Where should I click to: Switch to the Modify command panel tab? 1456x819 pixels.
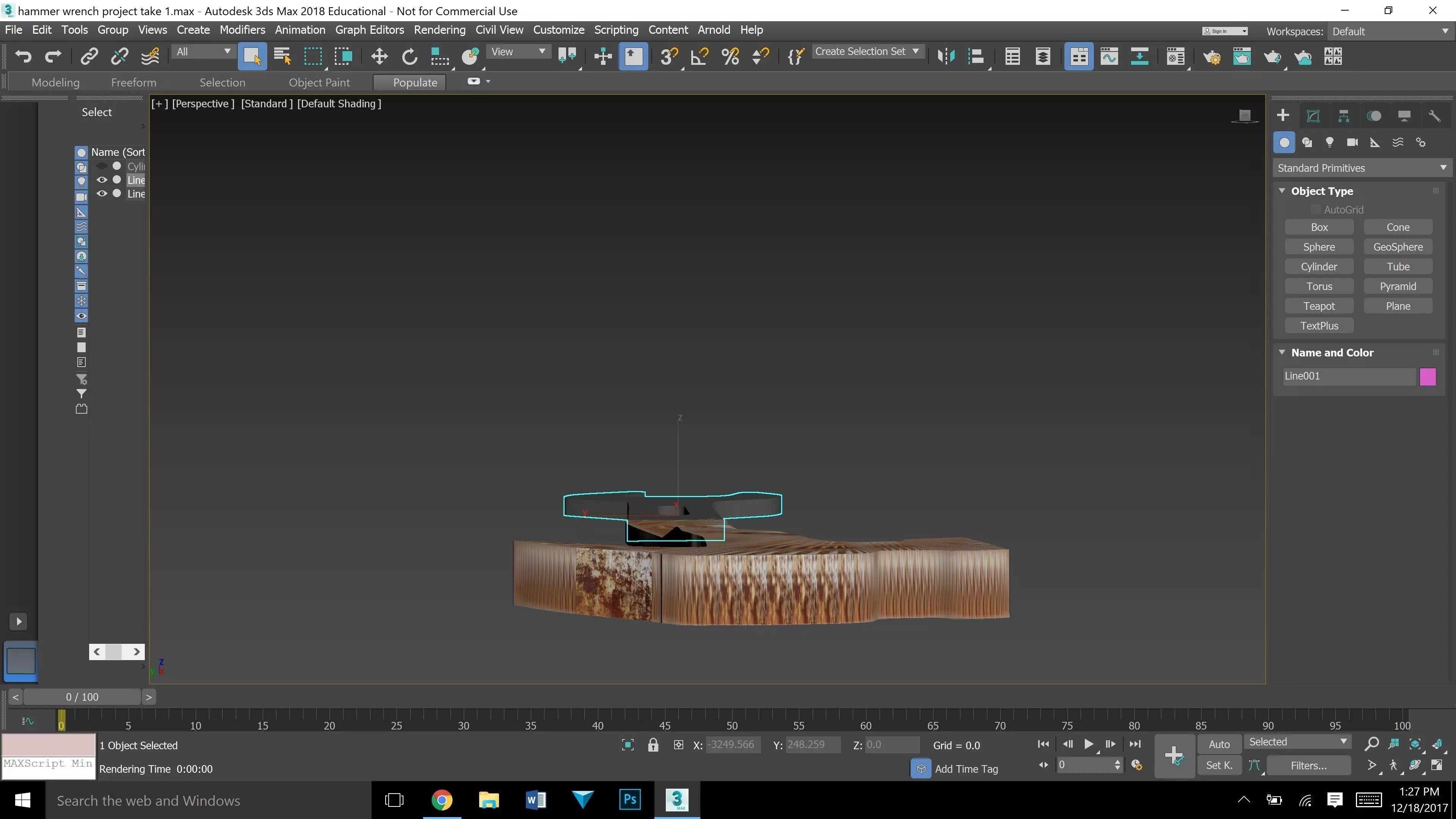pos(1313,116)
